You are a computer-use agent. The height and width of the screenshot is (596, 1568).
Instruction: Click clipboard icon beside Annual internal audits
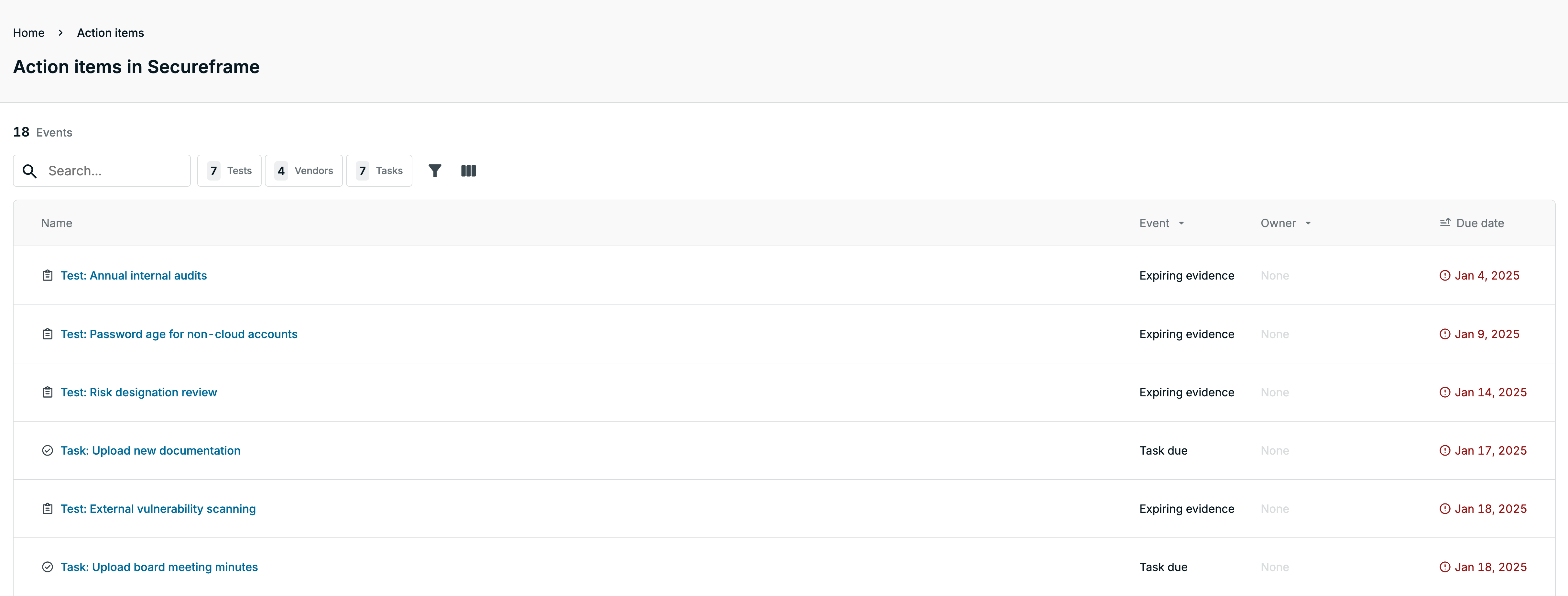[x=48, y=276]
